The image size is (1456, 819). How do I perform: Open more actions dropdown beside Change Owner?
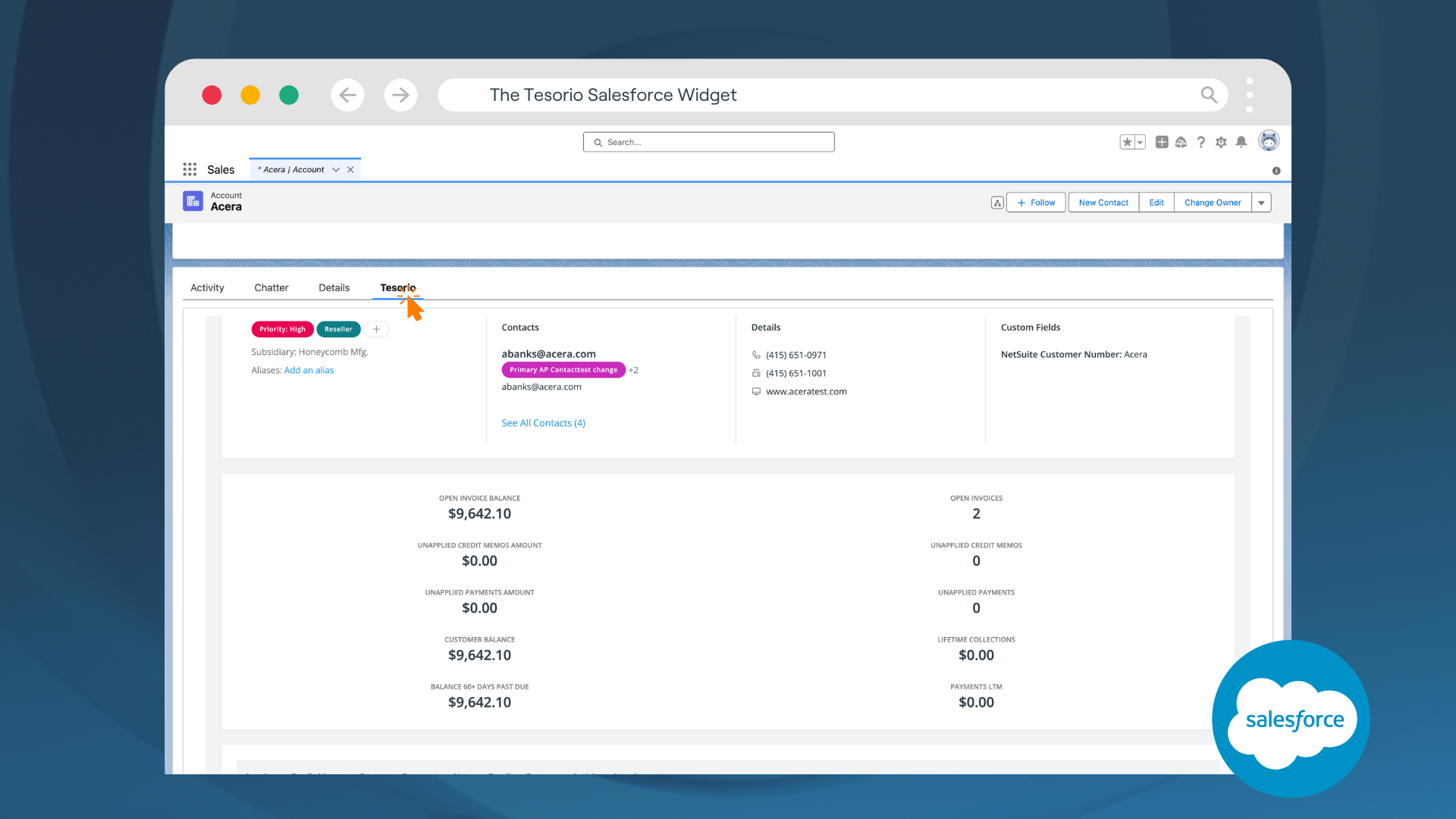1261,202
